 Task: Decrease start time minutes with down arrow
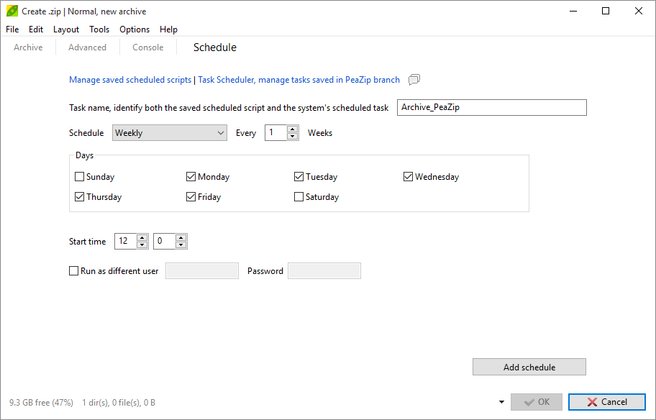(x=181, y=245)
